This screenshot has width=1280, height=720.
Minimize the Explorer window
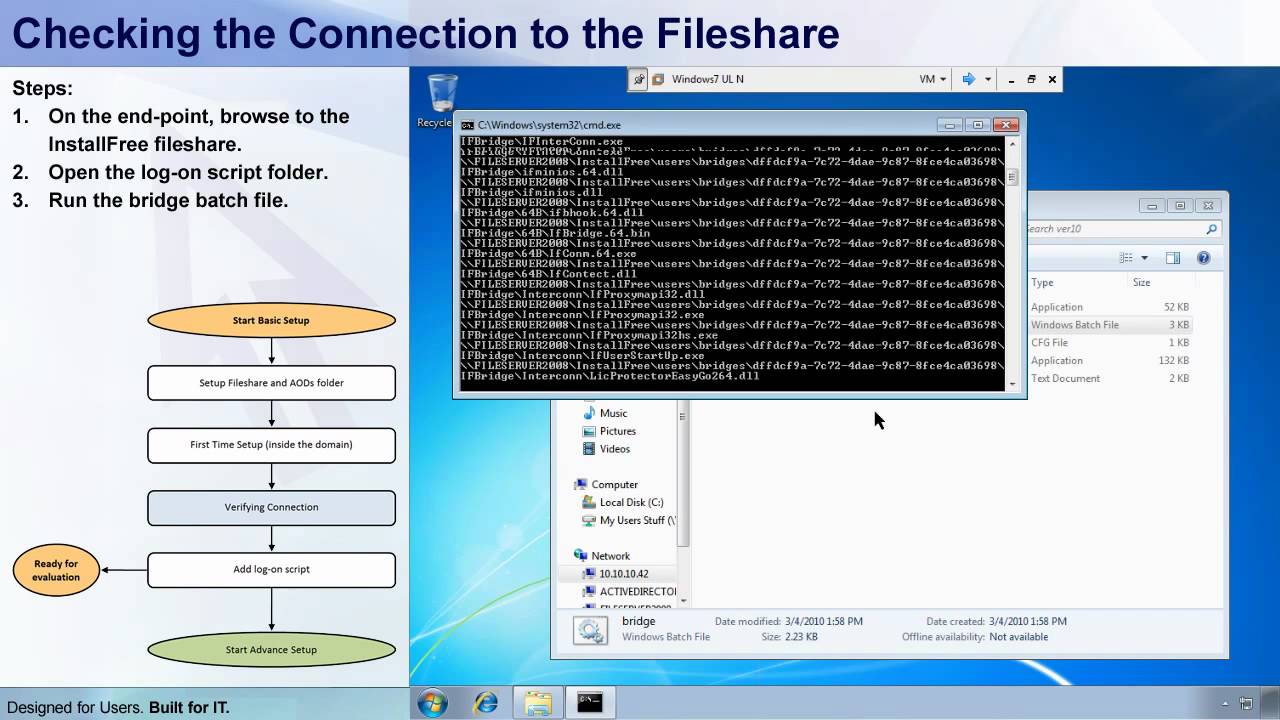click(1152, 206)
